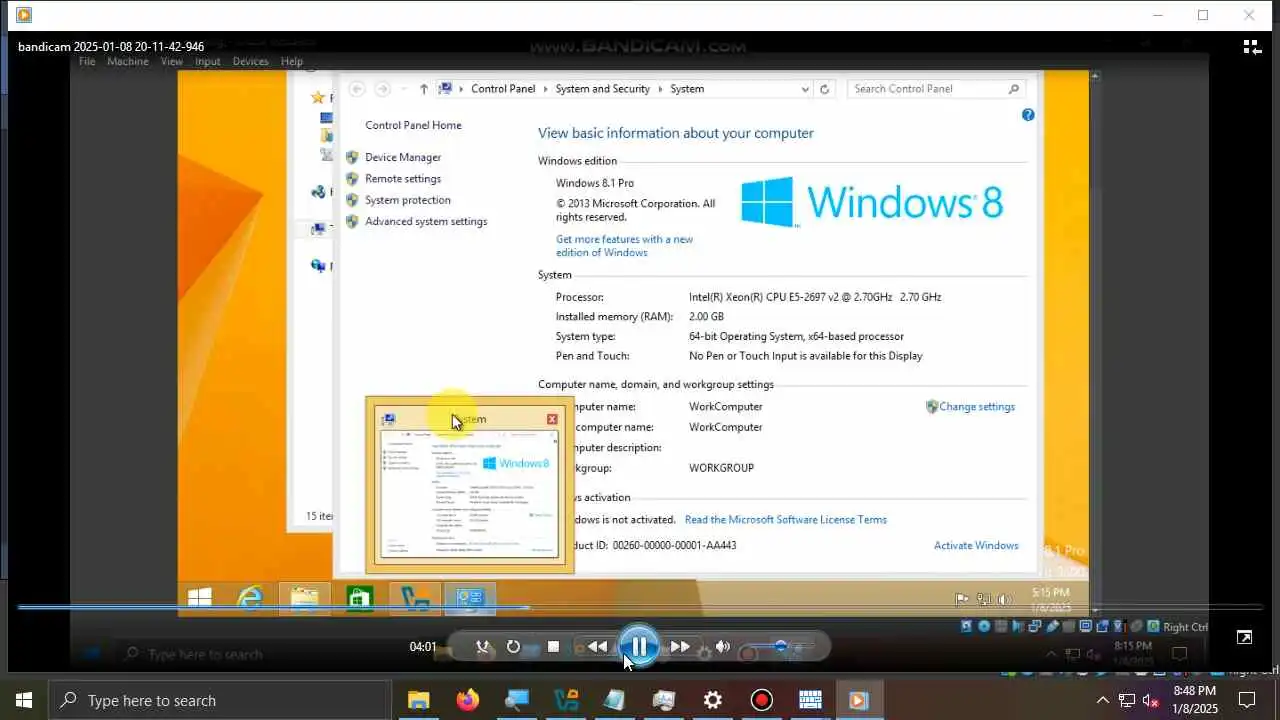Click the rewind button in the player
Viewport: 1280px width, 720px height.
(x=598, y=647)
